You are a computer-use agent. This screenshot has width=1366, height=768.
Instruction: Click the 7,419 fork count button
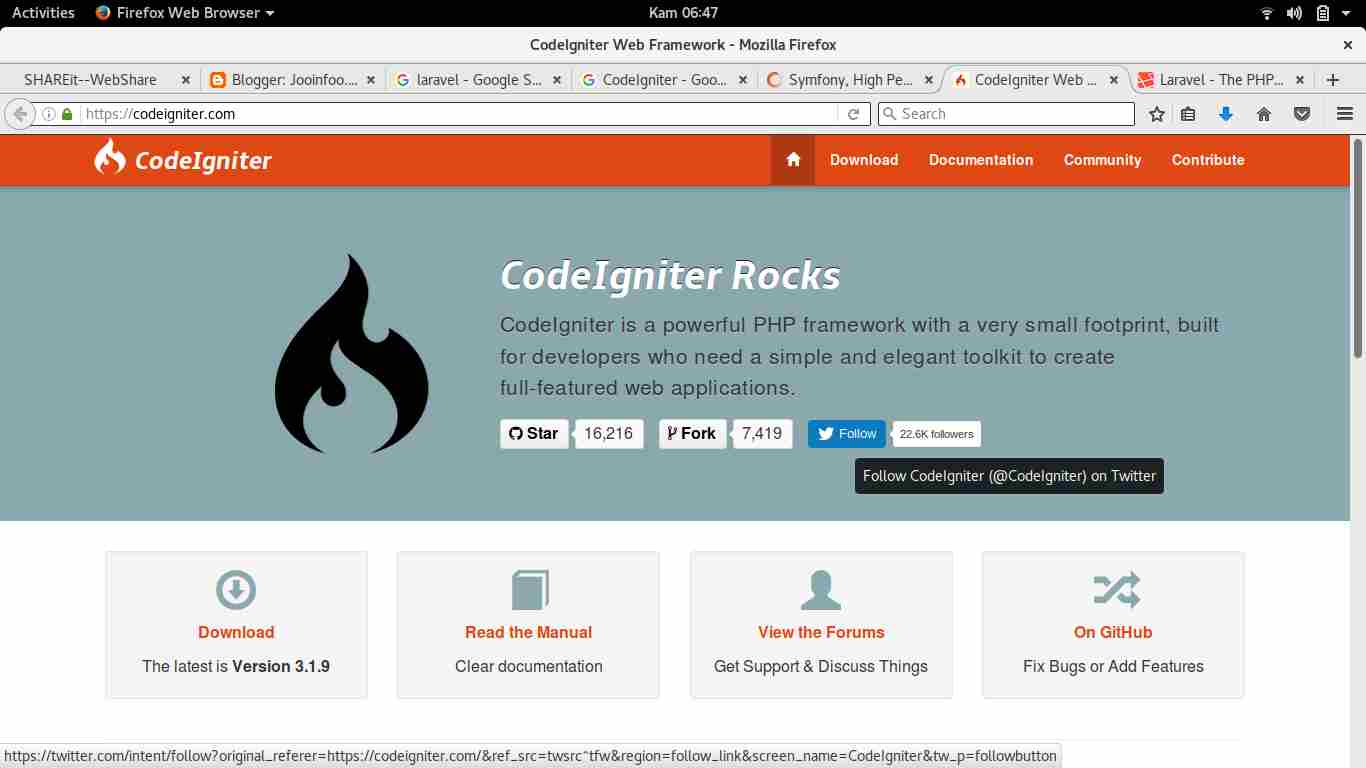tap(762, 433)
